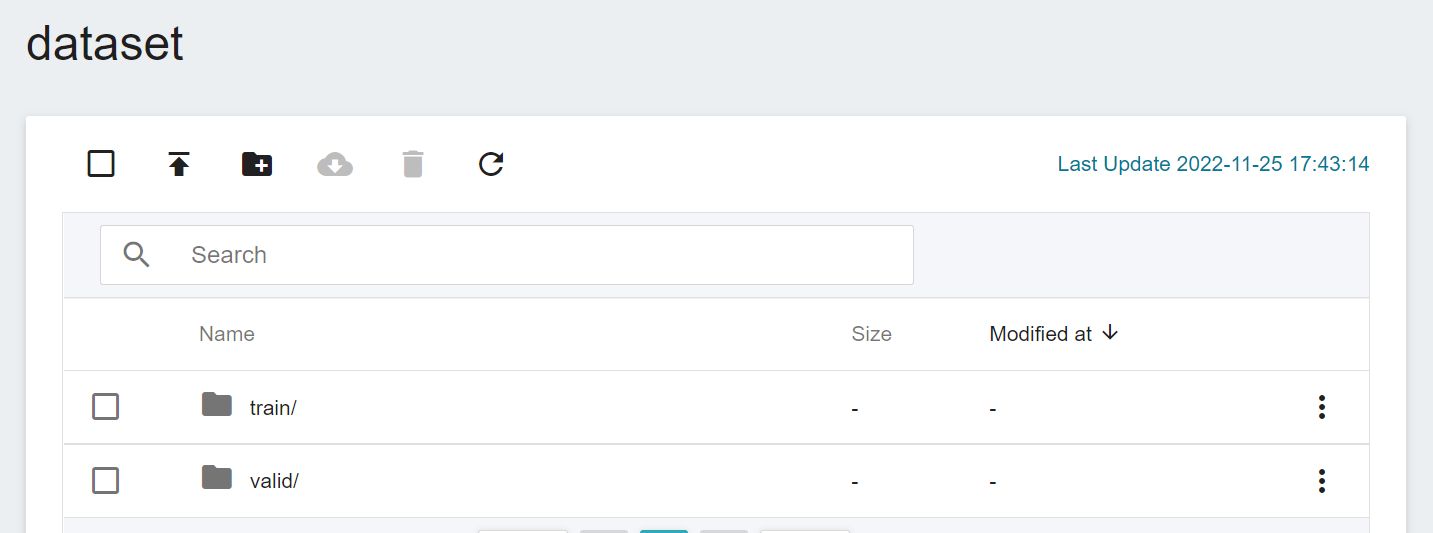Focus the Search input field

[x=507, y=255]
